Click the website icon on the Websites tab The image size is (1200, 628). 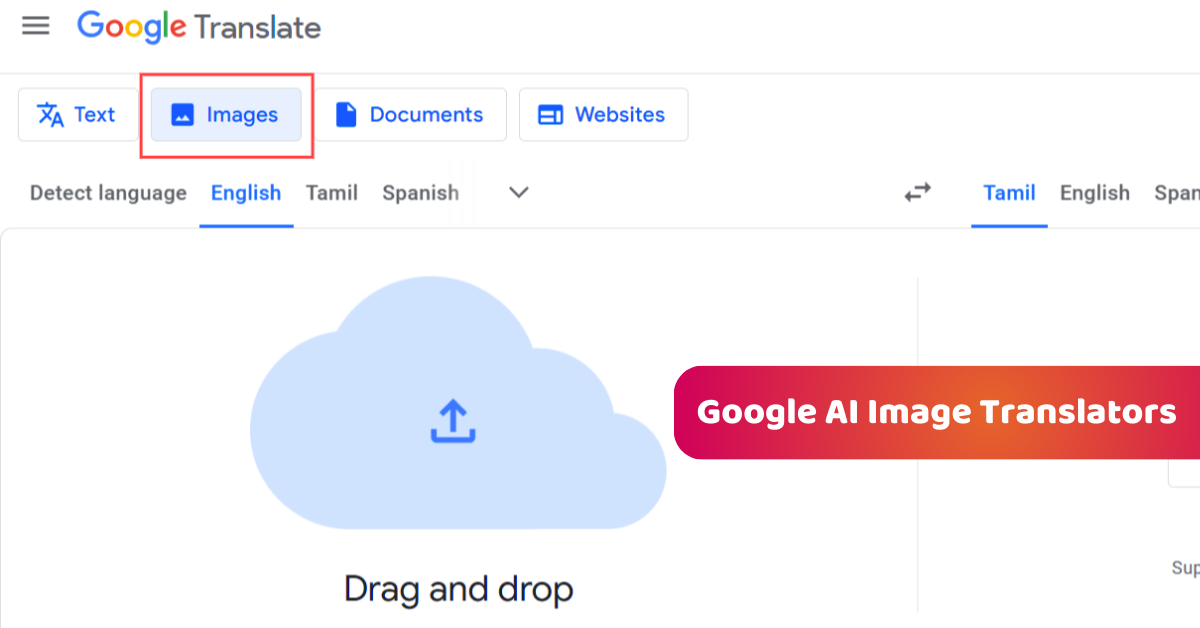pos(549,114)
